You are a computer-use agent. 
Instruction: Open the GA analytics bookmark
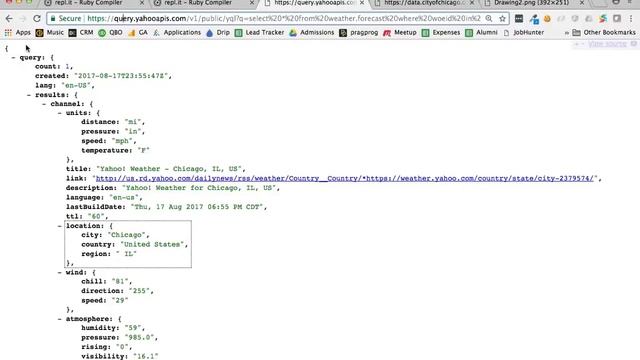pyautogui.click(x=138, y=33)
